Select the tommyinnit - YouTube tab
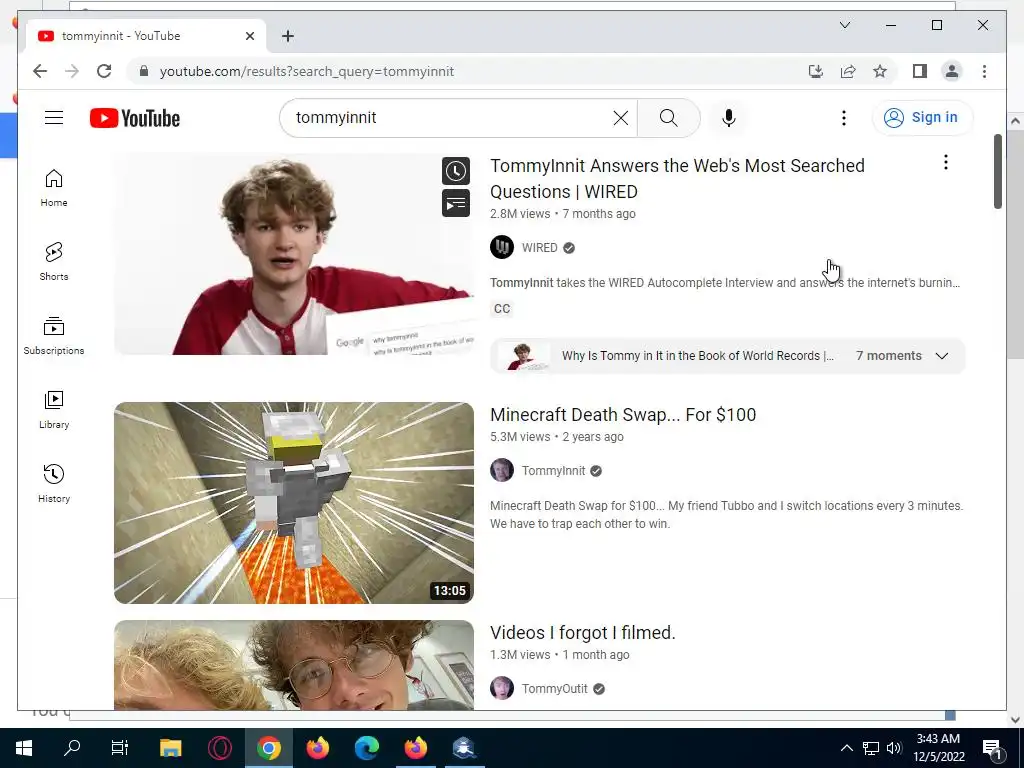Screen dimensions: 1024x768 (x=146, y=36)
